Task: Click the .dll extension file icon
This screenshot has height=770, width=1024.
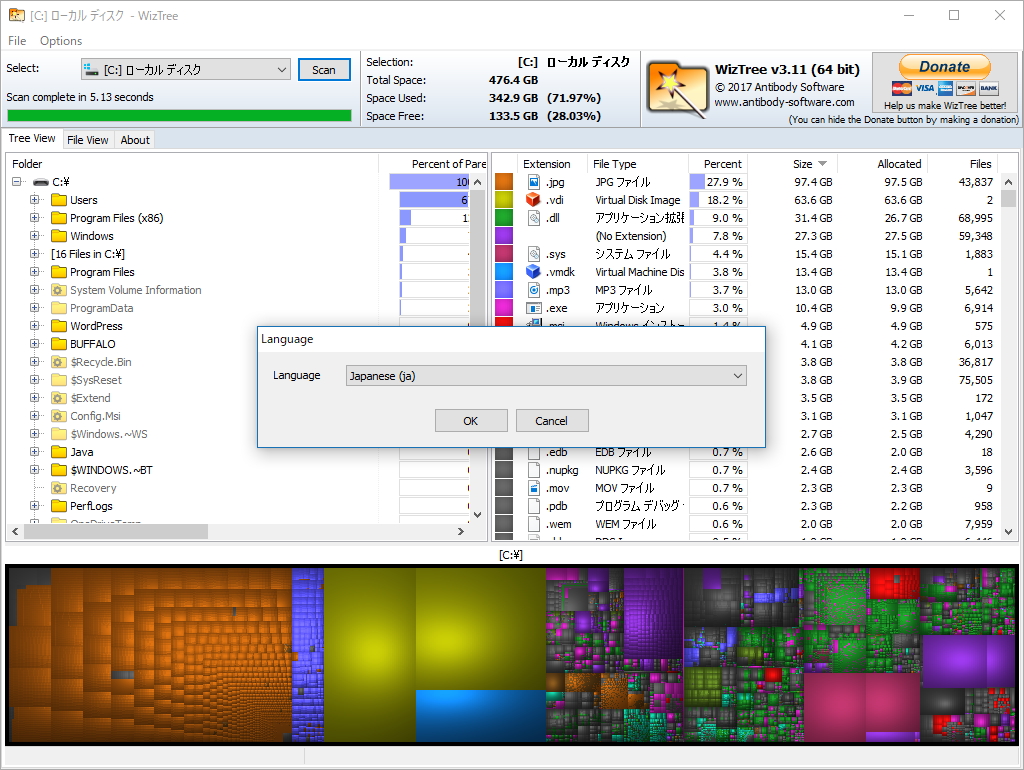Action: [534, 218]
